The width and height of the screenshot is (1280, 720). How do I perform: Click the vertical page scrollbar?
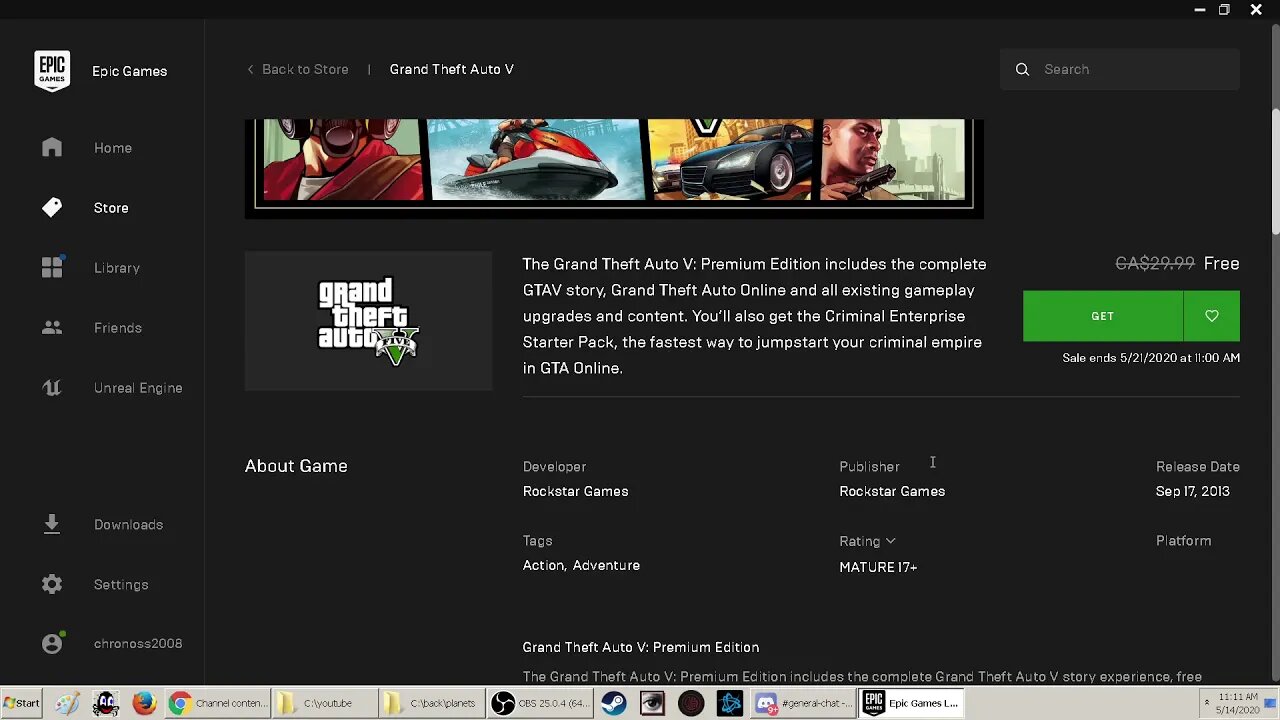click(x=1275, y=170)
